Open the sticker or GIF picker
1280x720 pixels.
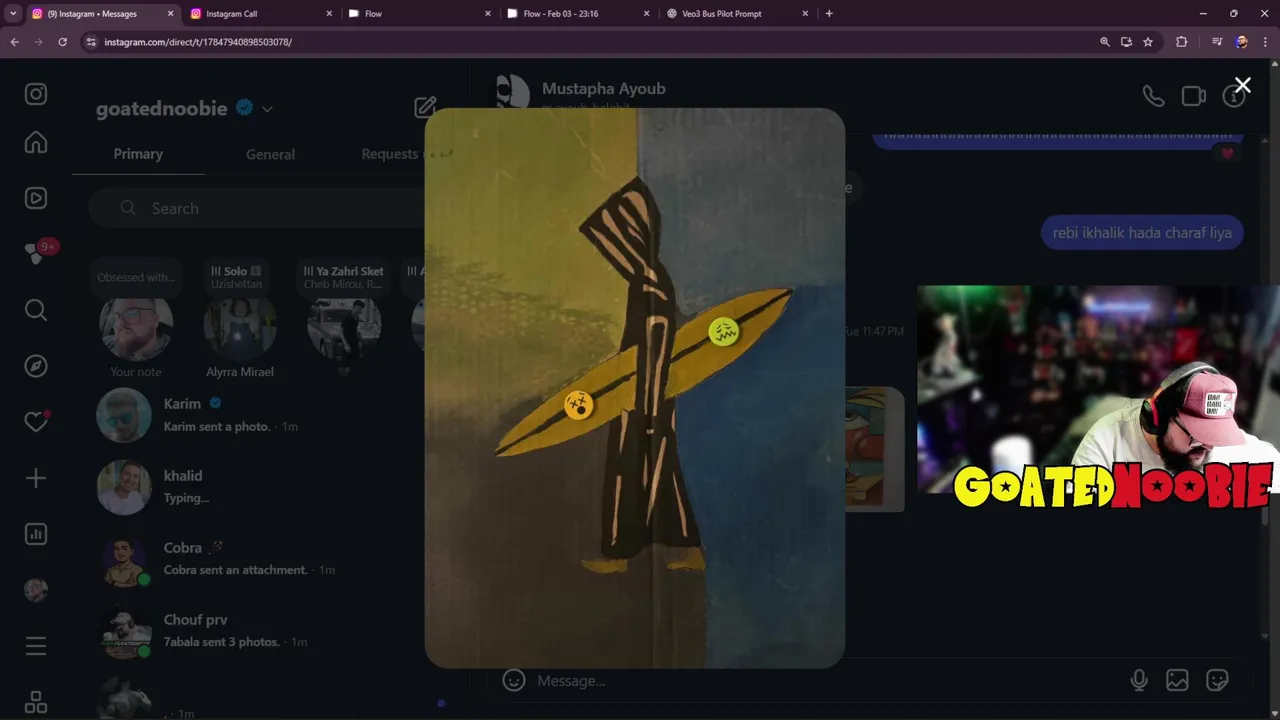tap(1217, 680)
